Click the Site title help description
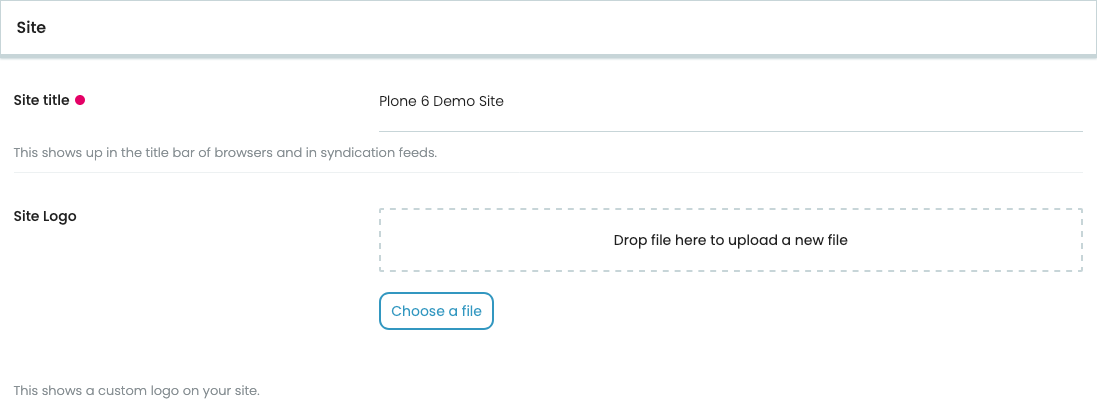Image resolution: width=1097 pixels, height=402 pixels. click(x=225, y=154)
